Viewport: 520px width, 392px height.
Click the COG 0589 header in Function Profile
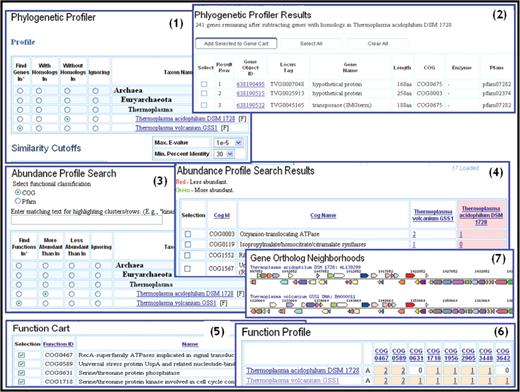(x=399, y=355)
